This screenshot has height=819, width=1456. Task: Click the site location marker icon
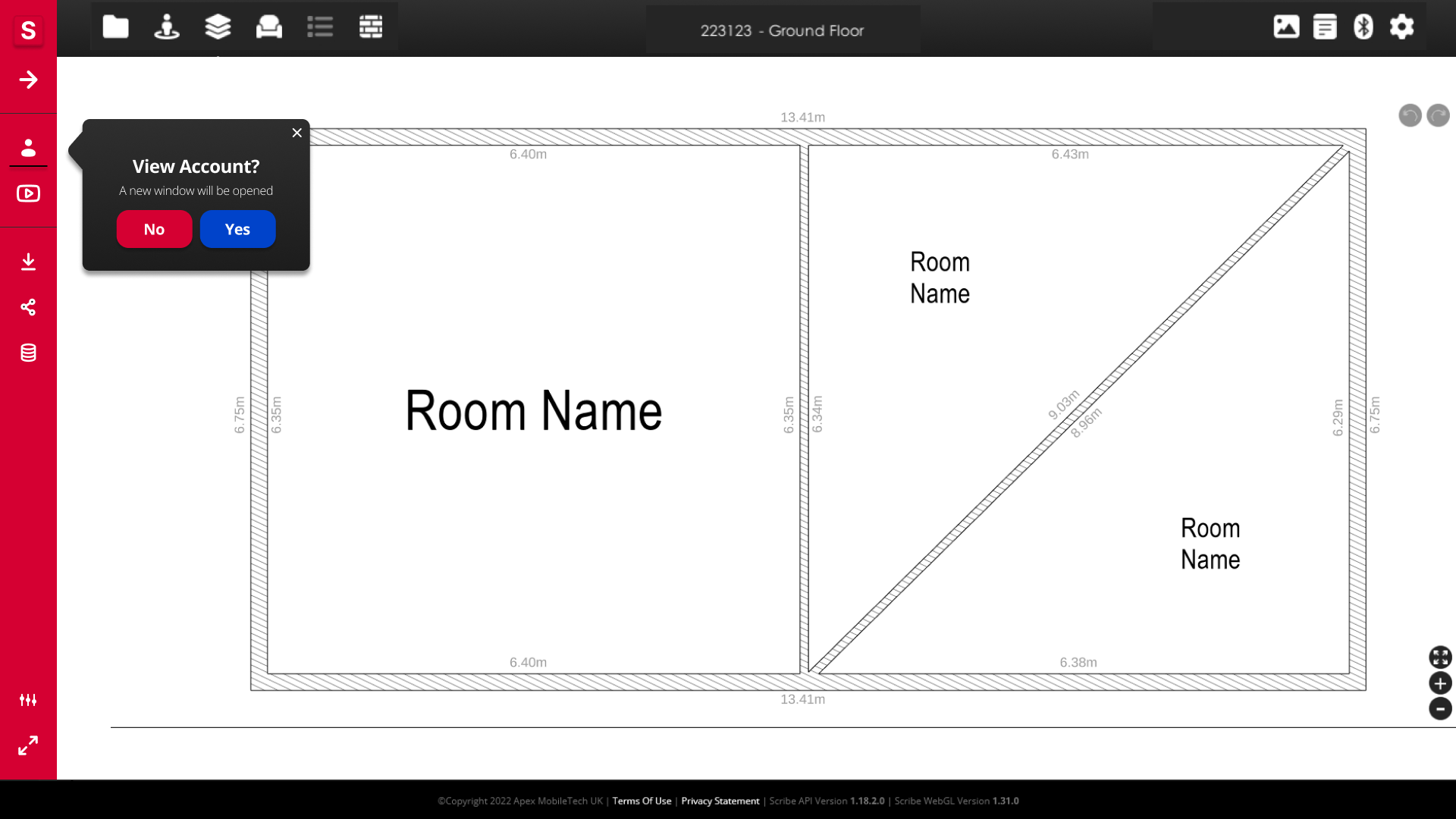click(x=167, y=27)
